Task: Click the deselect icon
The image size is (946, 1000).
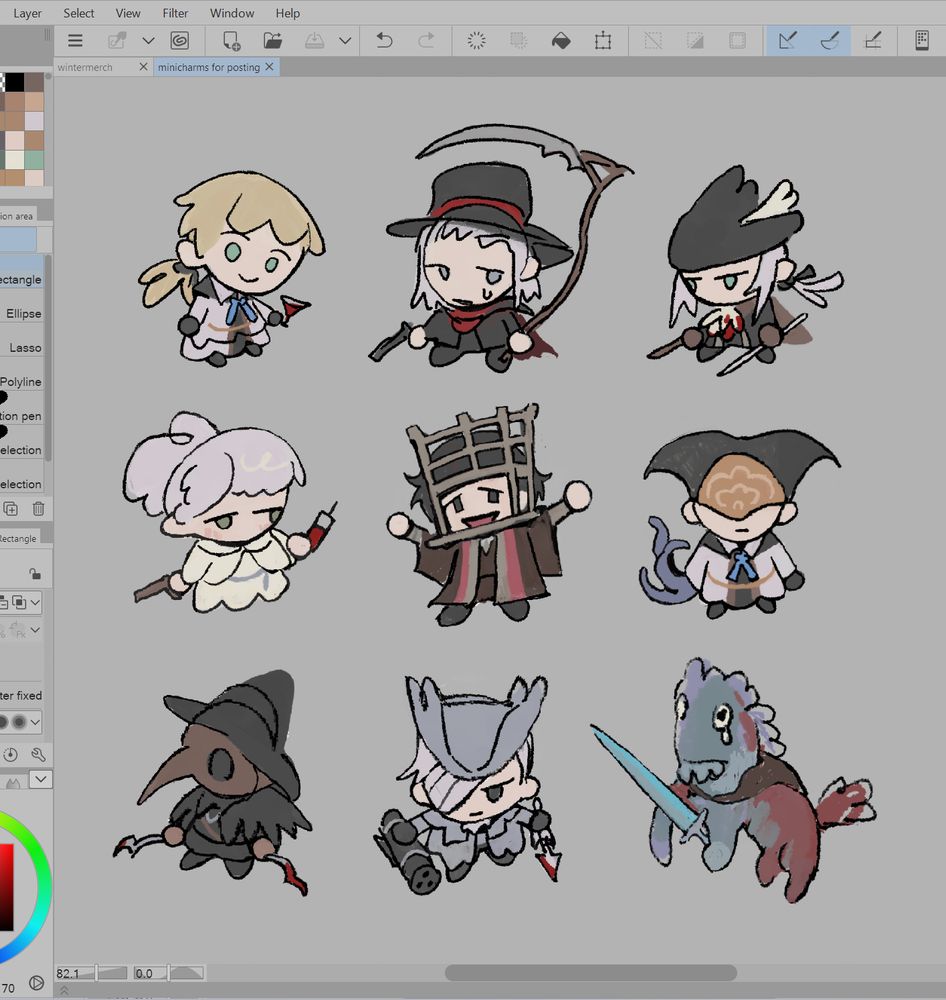Action: 653,41
